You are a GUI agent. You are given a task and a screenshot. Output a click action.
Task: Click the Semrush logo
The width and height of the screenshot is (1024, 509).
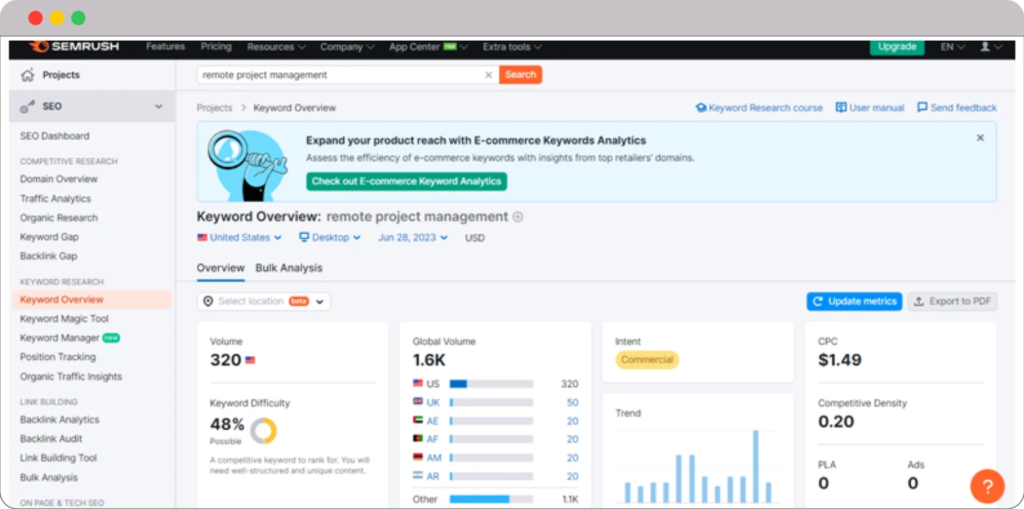click(74, 46)
